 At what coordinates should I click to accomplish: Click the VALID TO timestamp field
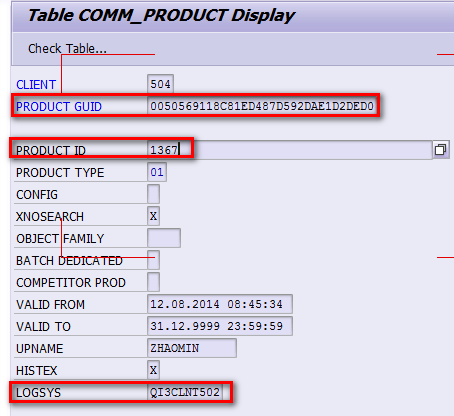point(220,326)
